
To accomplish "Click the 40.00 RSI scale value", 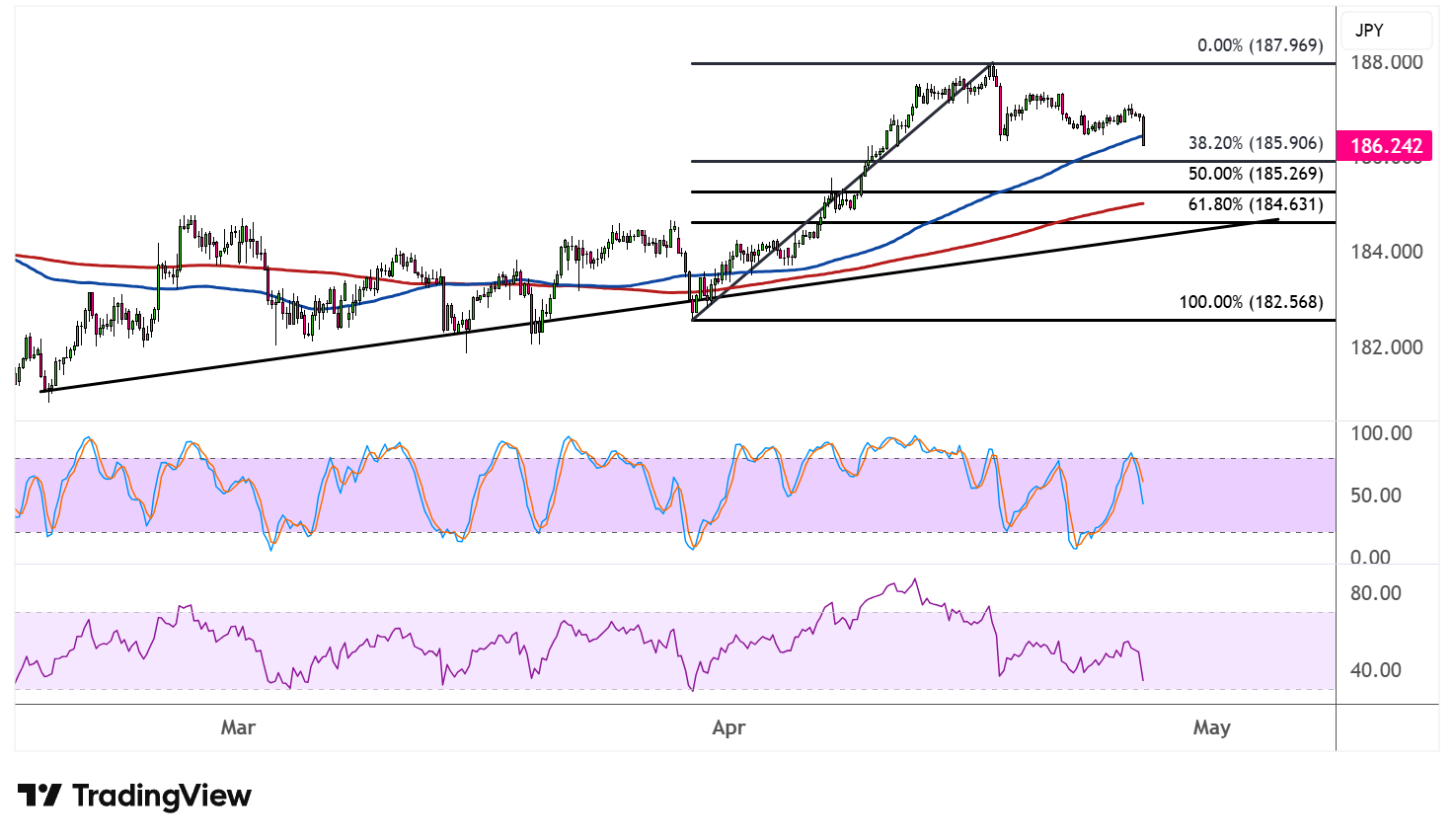I will 1376,670.
